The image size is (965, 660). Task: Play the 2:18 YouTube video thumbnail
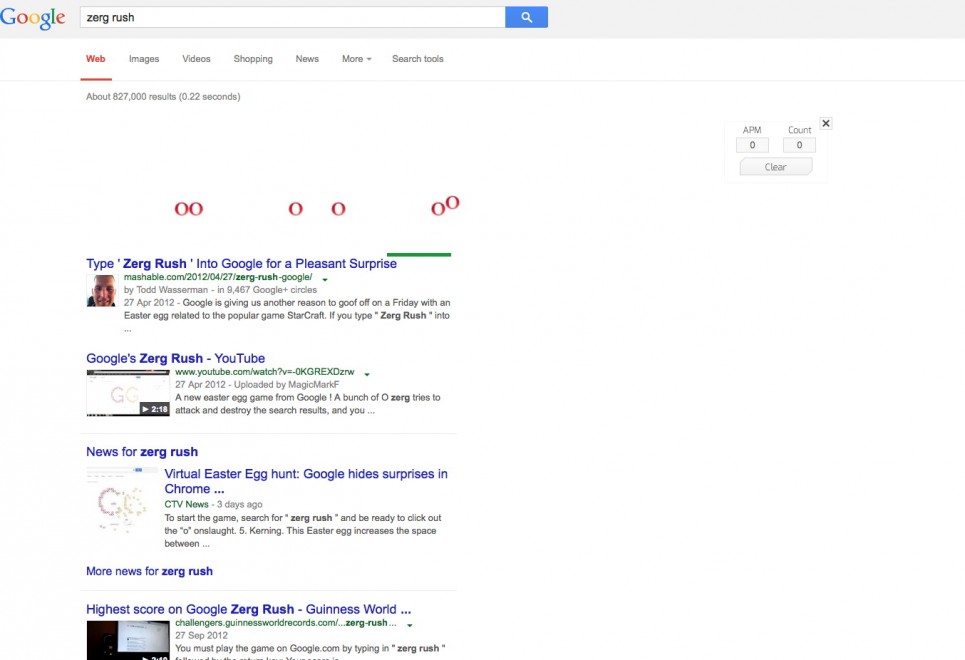click(x=128, y=393)
